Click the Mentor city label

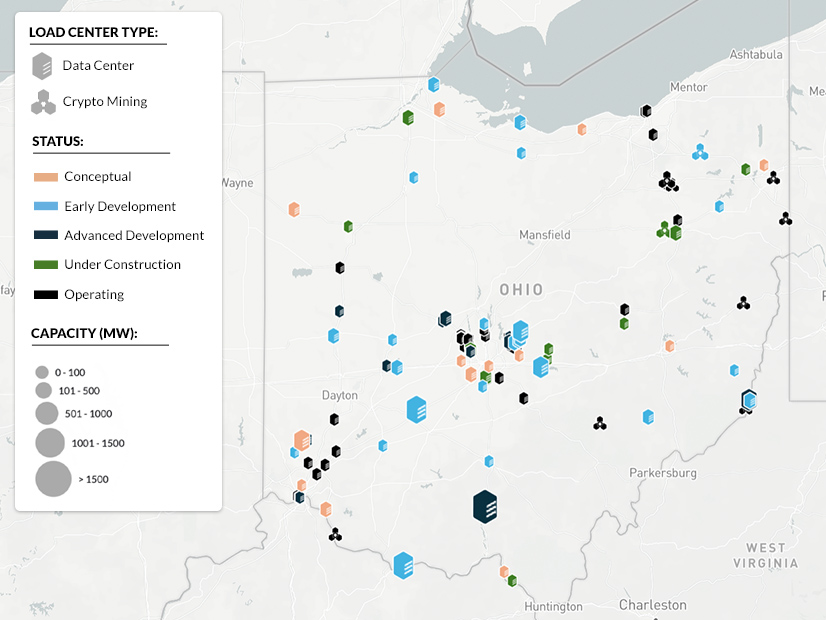click(x=689, y=87)
